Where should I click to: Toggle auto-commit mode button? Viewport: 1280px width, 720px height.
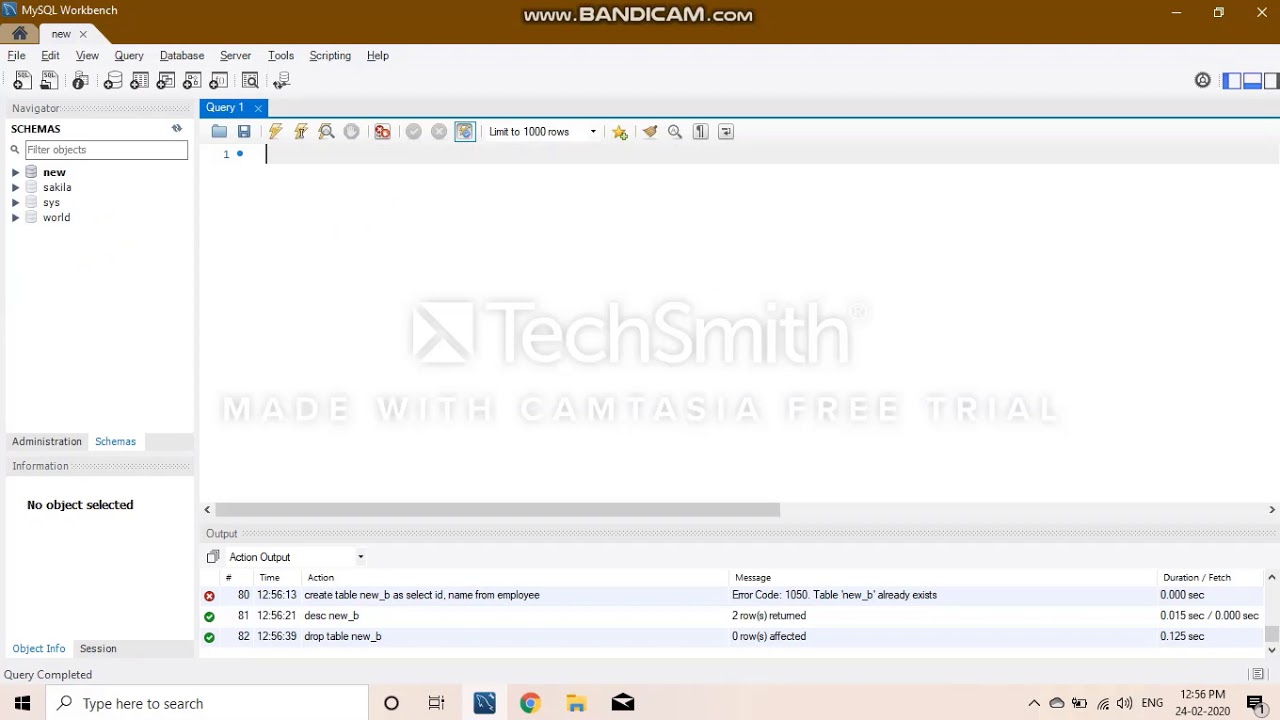pyautogui.click(x=465, y=132)
